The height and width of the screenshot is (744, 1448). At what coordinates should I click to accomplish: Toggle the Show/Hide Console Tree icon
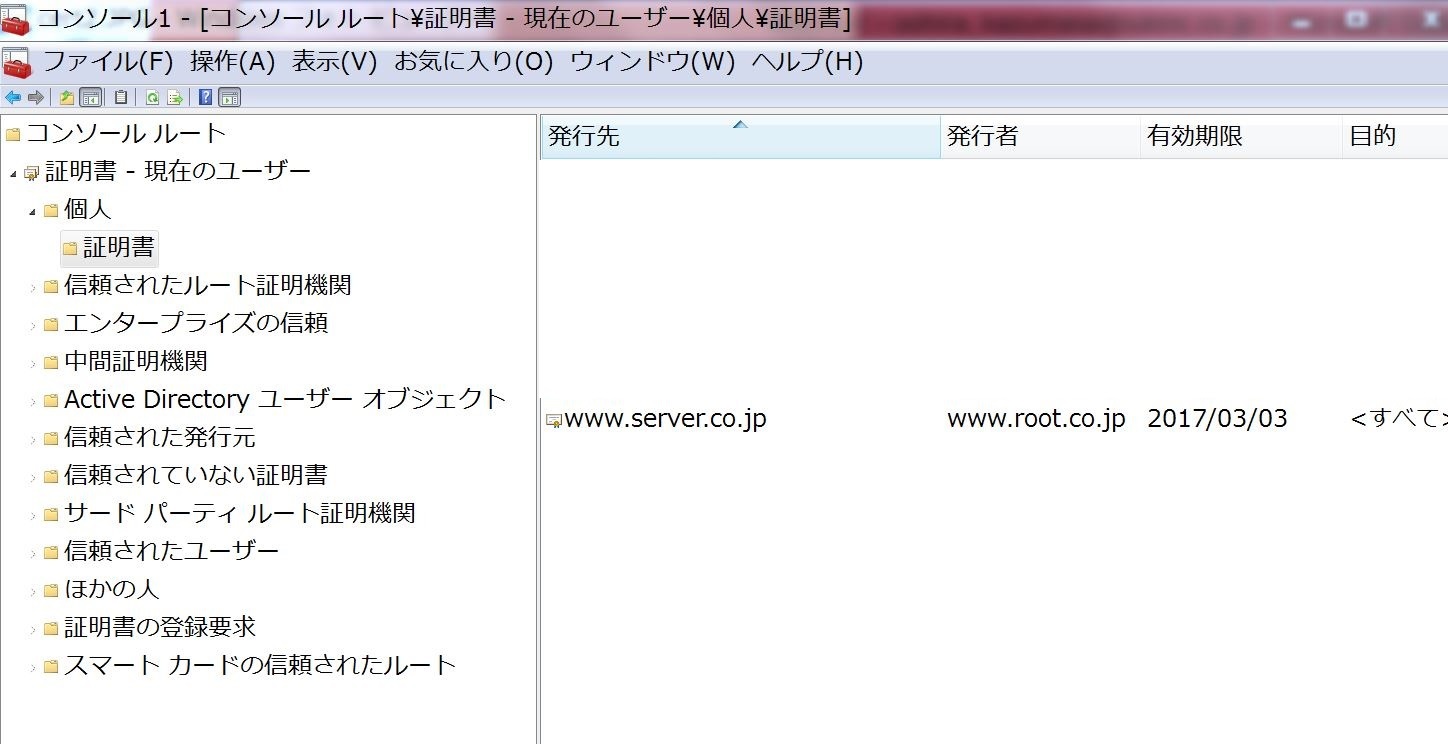tap(90, 97)
